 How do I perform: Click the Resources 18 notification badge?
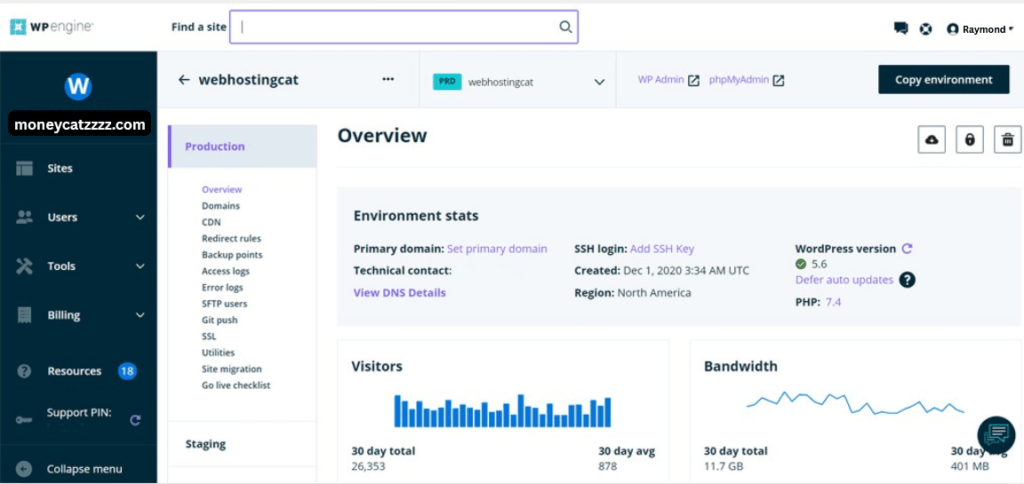pos(127,371)
